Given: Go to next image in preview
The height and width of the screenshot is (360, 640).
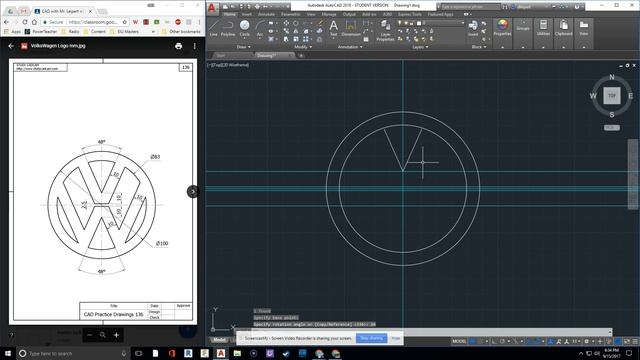Looking at the screenshot, I should [x=193, y=191].
